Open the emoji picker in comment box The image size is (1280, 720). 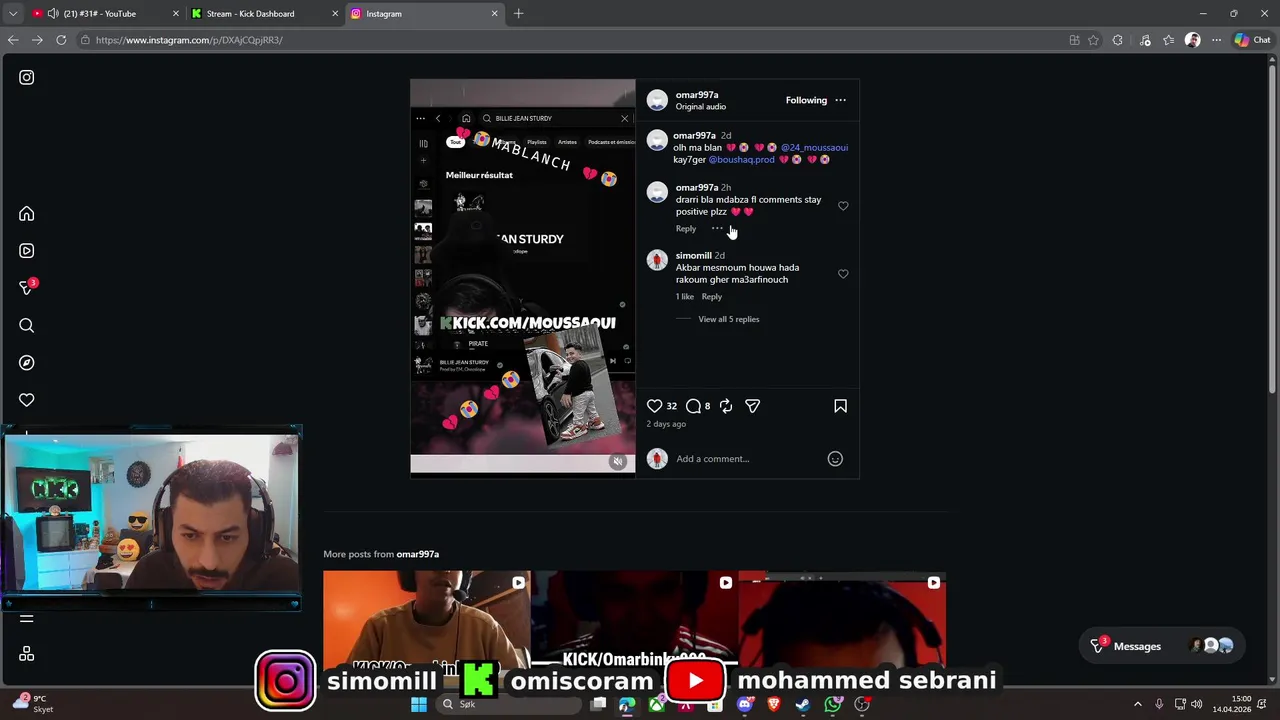tap(836, 459)
